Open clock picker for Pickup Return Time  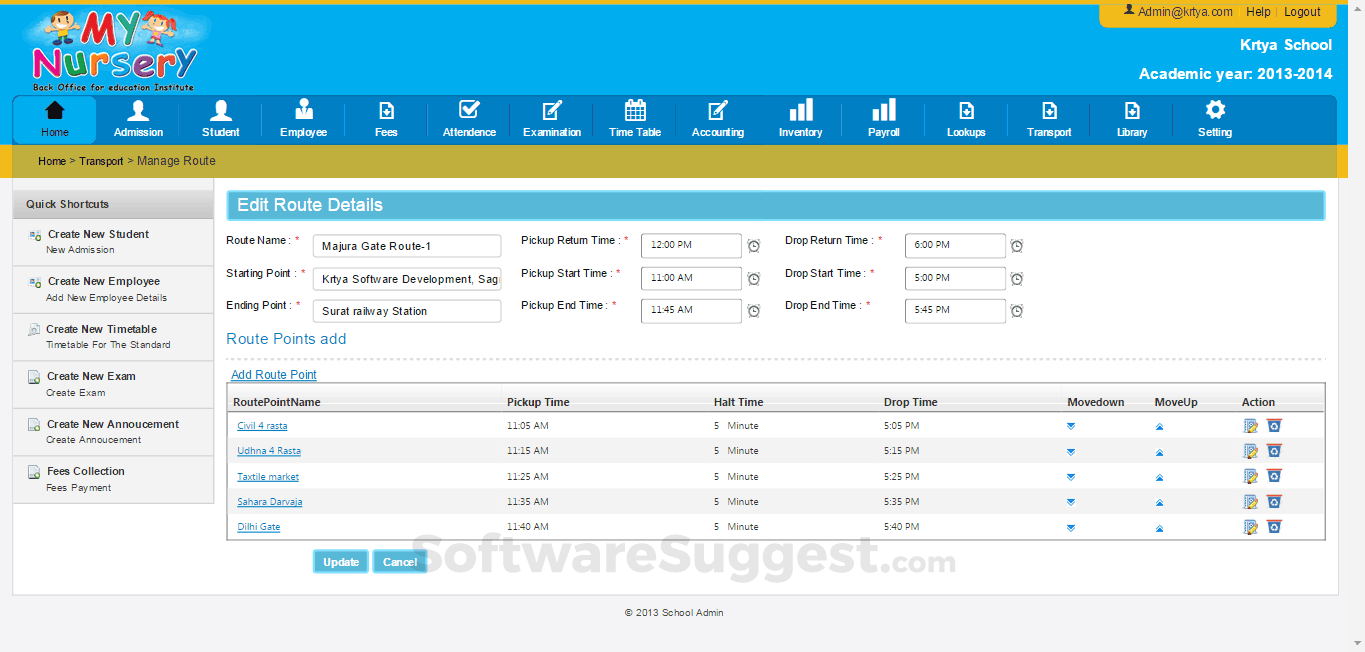[x=754, y=246]
